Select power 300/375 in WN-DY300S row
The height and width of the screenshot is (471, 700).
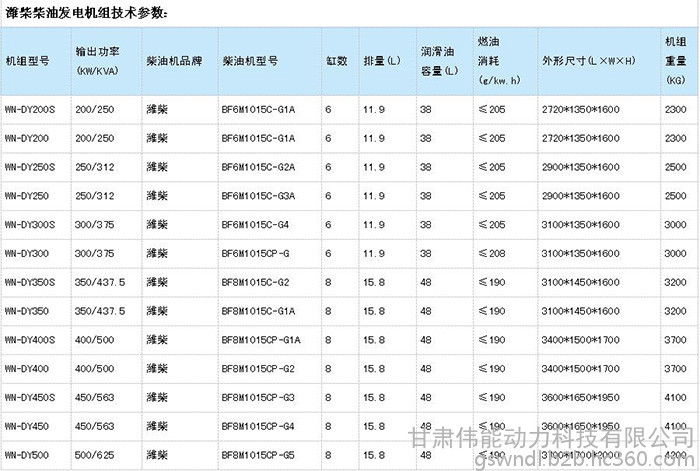(95, 225)
